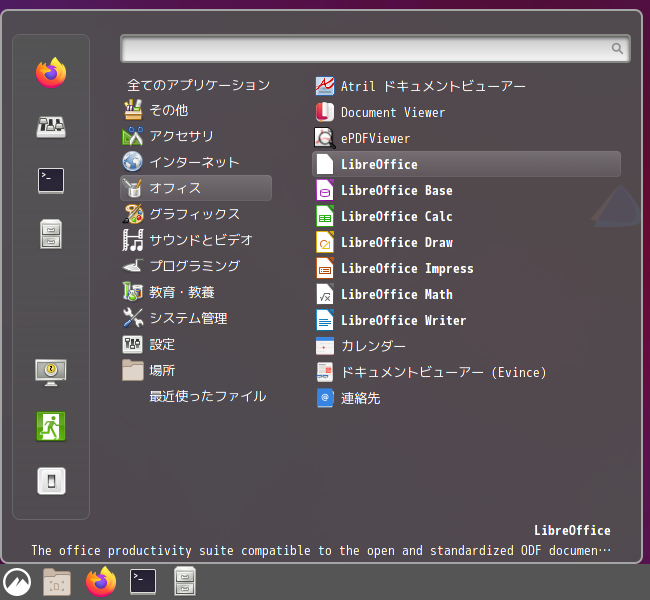Launch the 連絡先 contacts app
Viewport: 650px width, 600px height.
466,398
